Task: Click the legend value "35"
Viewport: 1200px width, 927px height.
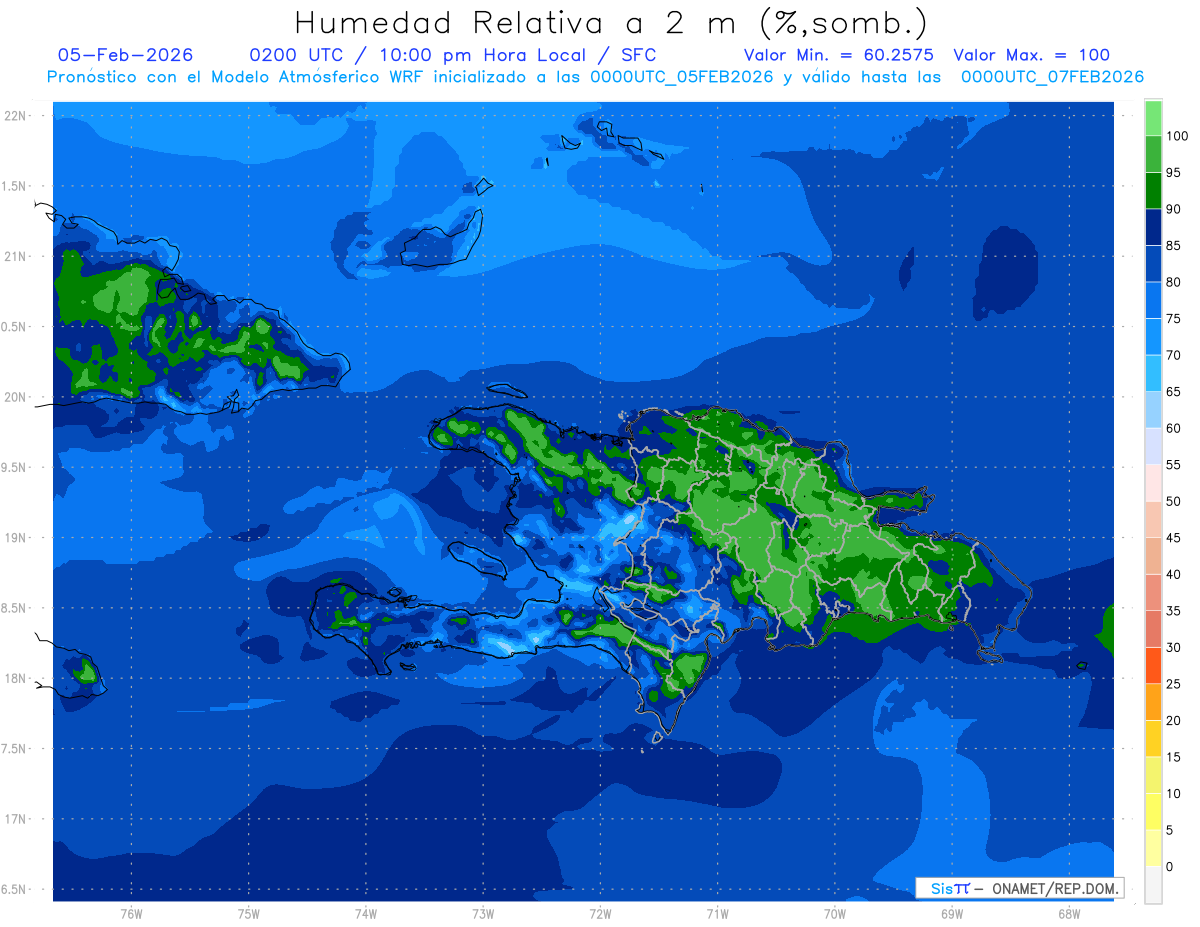Action: coord(1173,611)
